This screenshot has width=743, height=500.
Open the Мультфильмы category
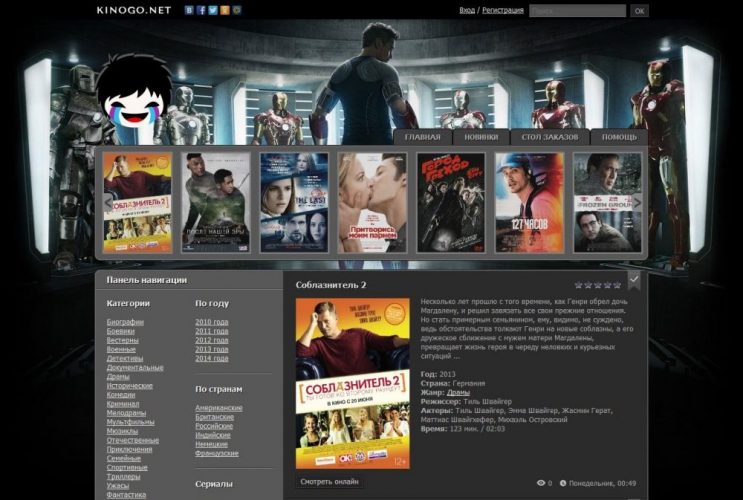tap(130, 422)
